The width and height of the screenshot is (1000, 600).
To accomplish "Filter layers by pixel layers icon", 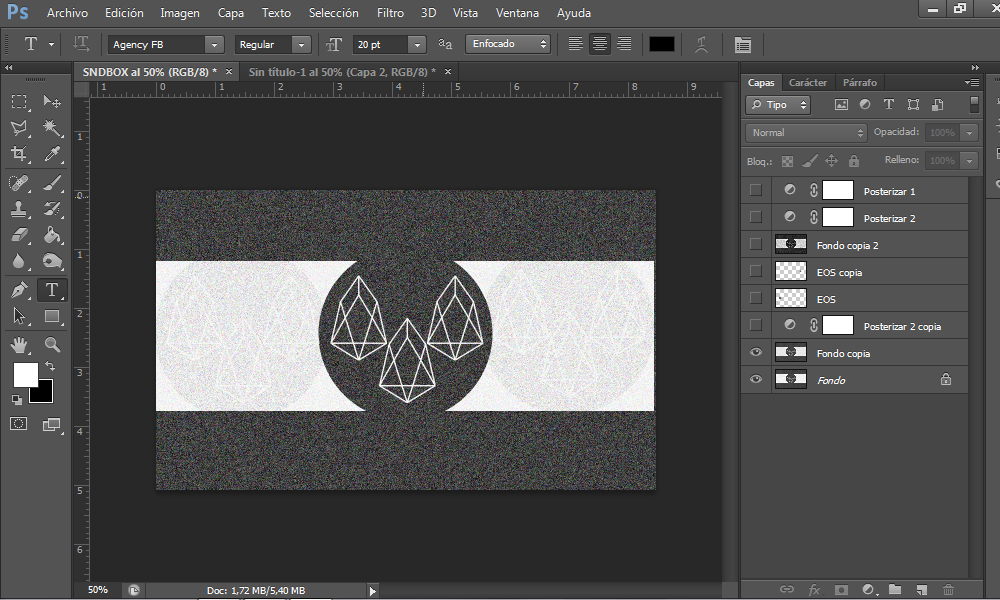I will [x=841, y=105].
